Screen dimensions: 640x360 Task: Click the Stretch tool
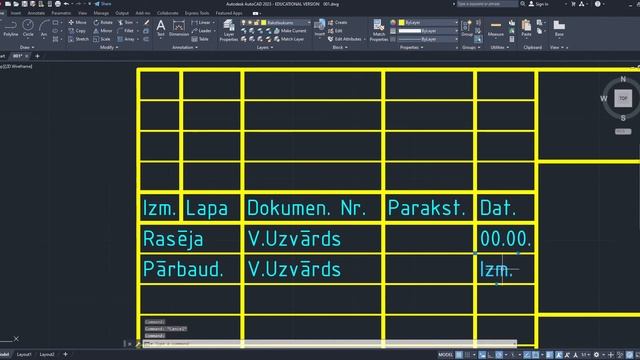[78, 39]
